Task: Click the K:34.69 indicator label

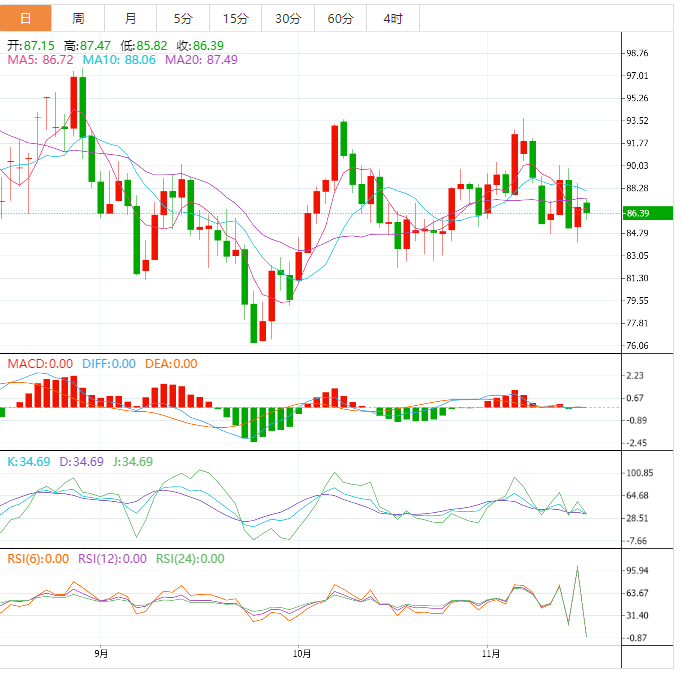Action: click(29, 461)
